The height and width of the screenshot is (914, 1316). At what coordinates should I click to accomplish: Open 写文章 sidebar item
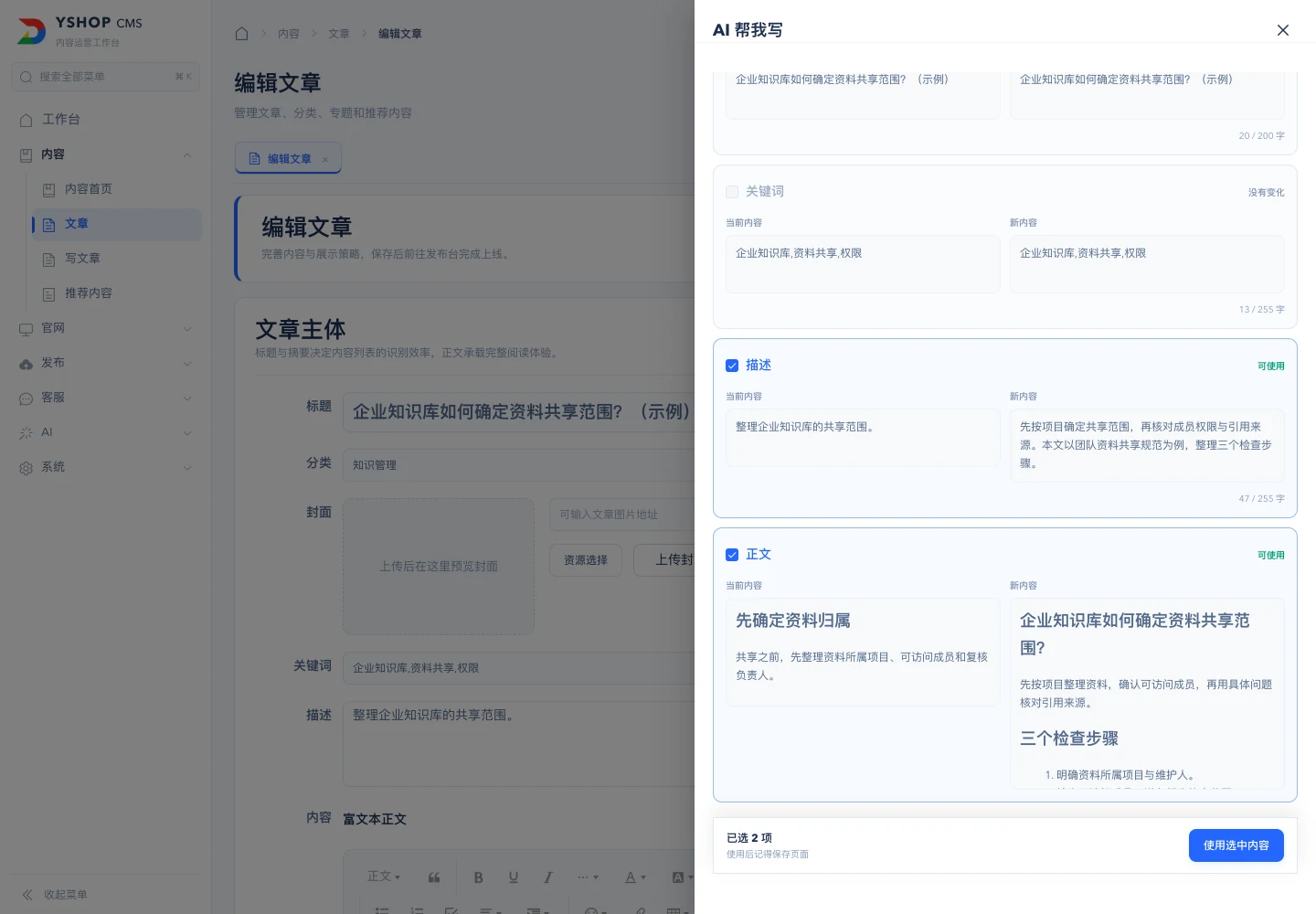(117, 259)
